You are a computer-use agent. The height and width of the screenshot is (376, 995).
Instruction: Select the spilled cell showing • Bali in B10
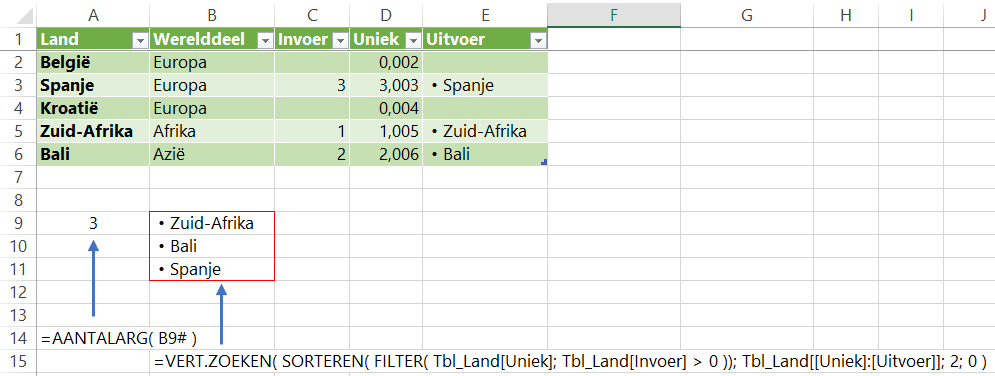point(212,246)
